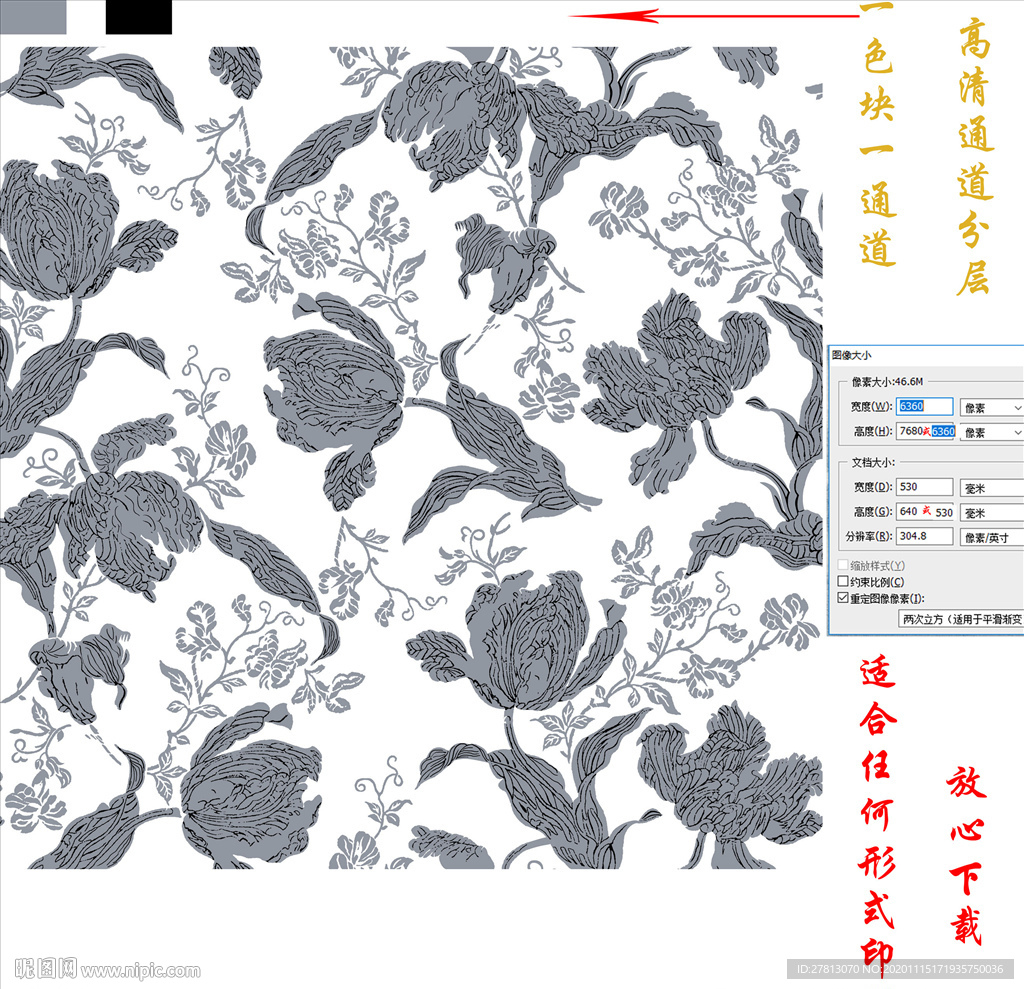Open the resample method dropdown 两次立方

click(961, 619)
